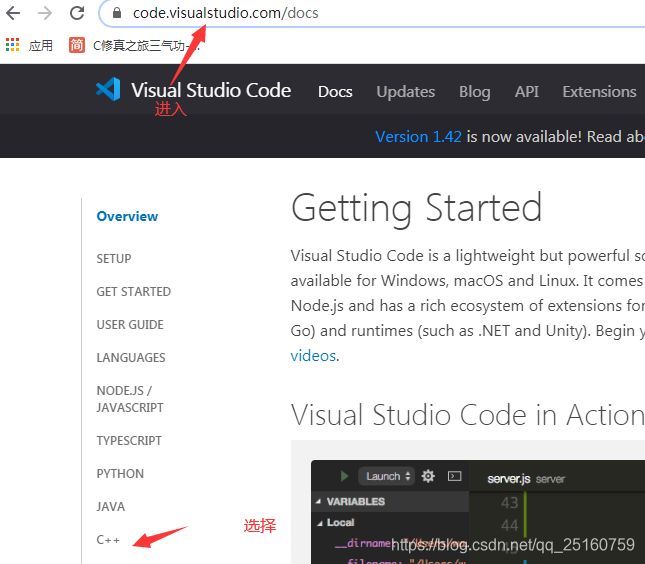Click the Visual Studio Code in Action heading
645x564 pixels.
(468, 415)
